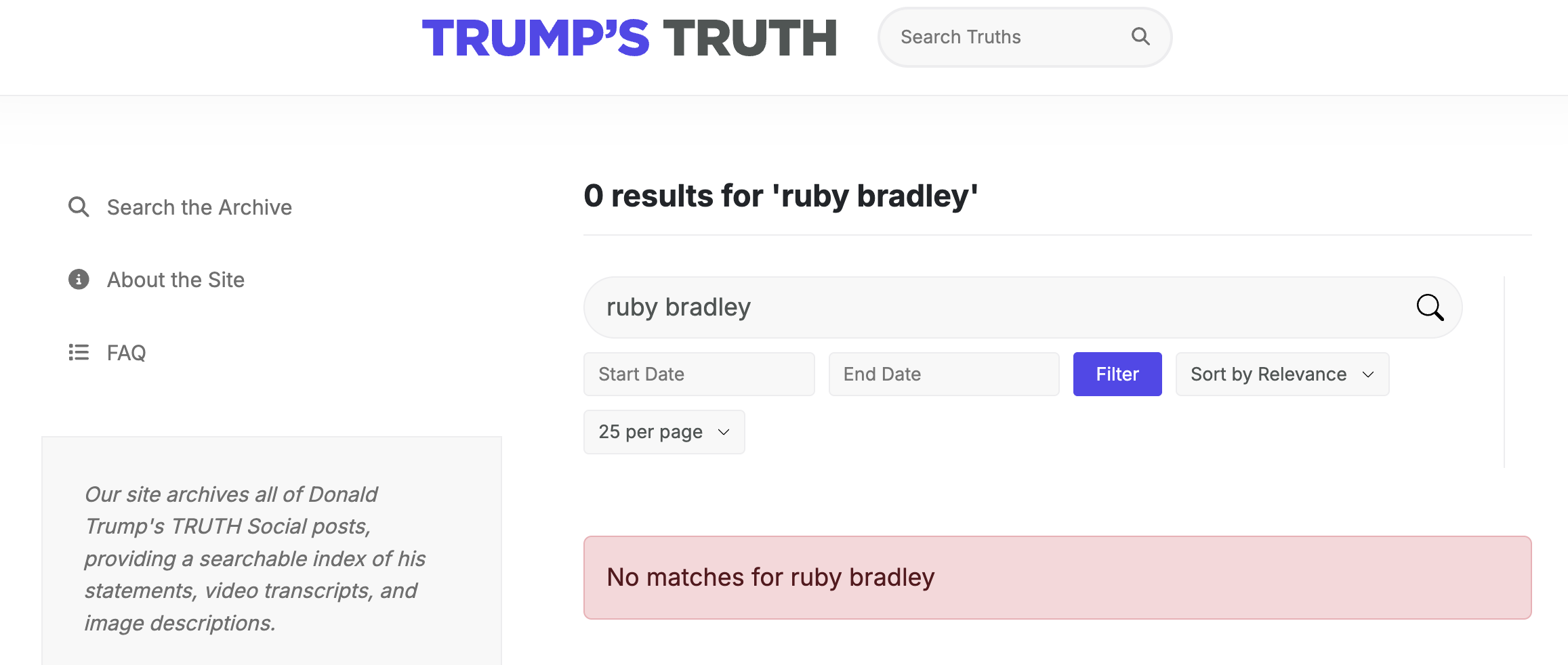The height and width of the screenshot is (665, 1568).
Task: Click the No matches for ruby bradley alert
Action: (1057, 578)
